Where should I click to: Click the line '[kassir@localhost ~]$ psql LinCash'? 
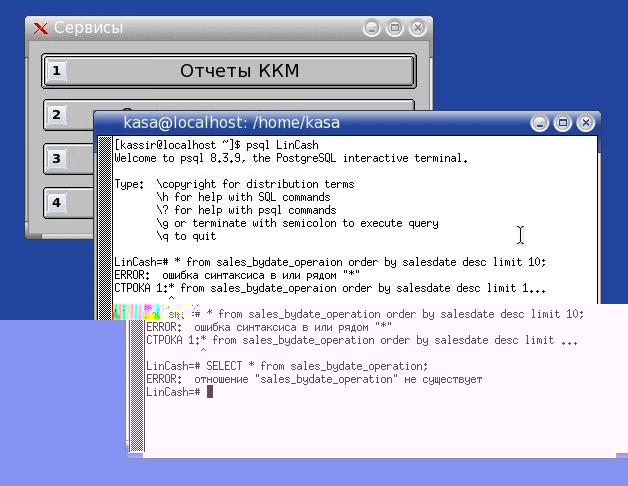click(216, 145)
